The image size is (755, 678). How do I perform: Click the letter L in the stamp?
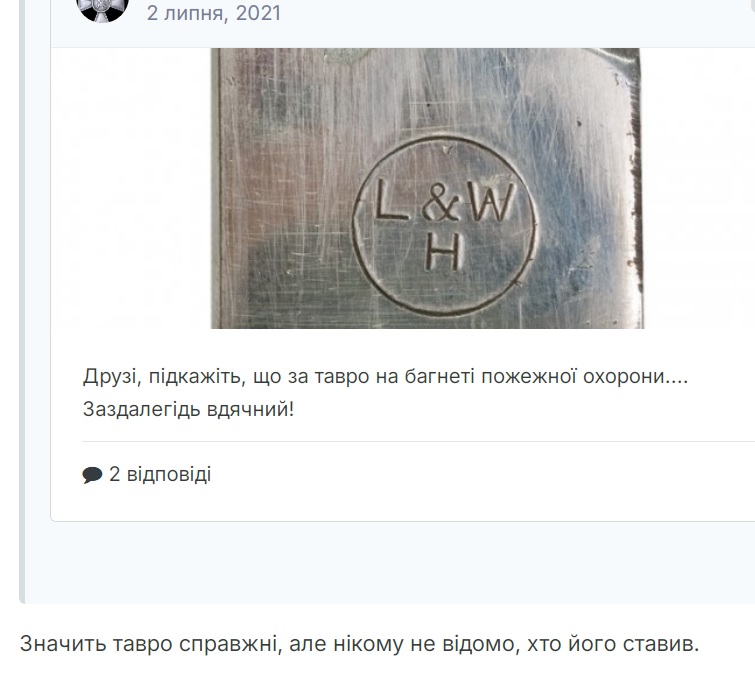(390, 200)
